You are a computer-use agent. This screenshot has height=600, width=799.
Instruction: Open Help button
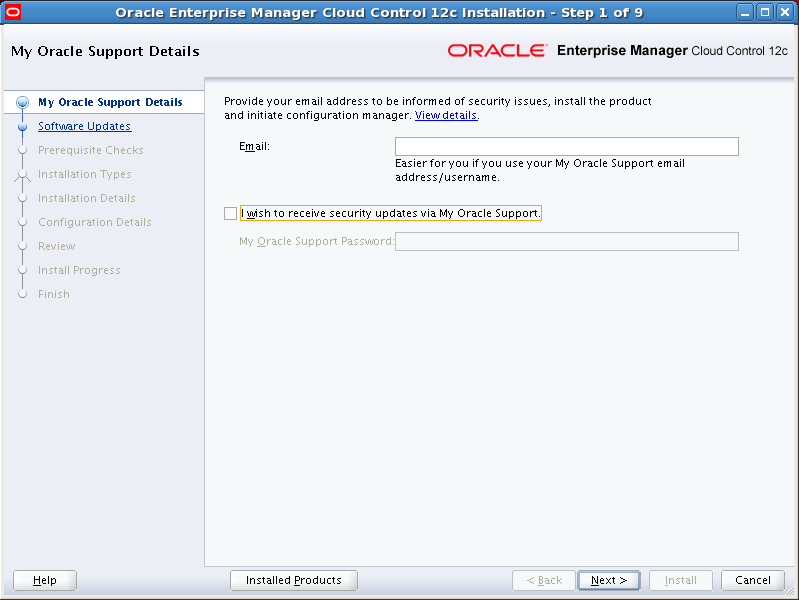45,580
